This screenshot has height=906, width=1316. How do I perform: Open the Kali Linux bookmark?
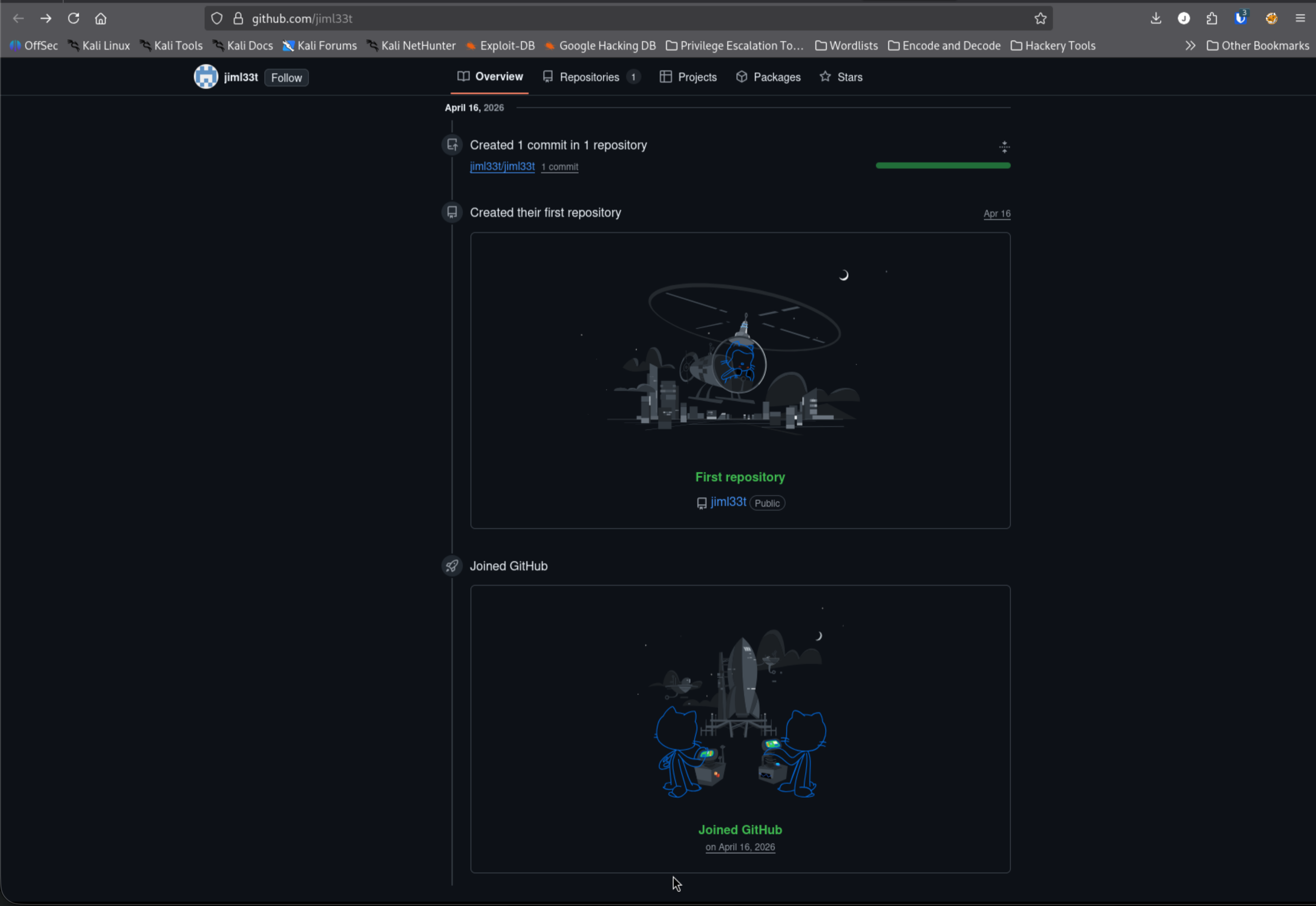99,45
